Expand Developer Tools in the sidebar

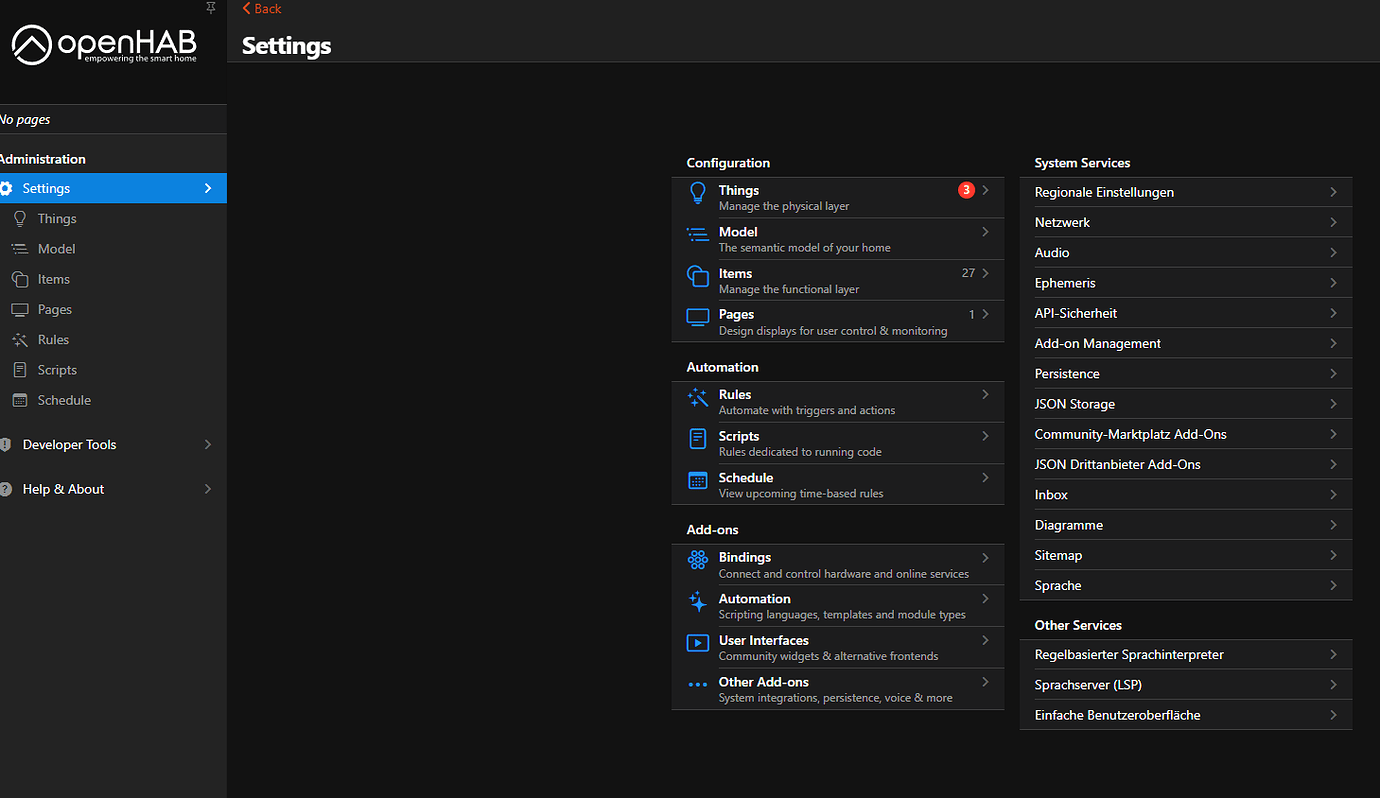208,445
